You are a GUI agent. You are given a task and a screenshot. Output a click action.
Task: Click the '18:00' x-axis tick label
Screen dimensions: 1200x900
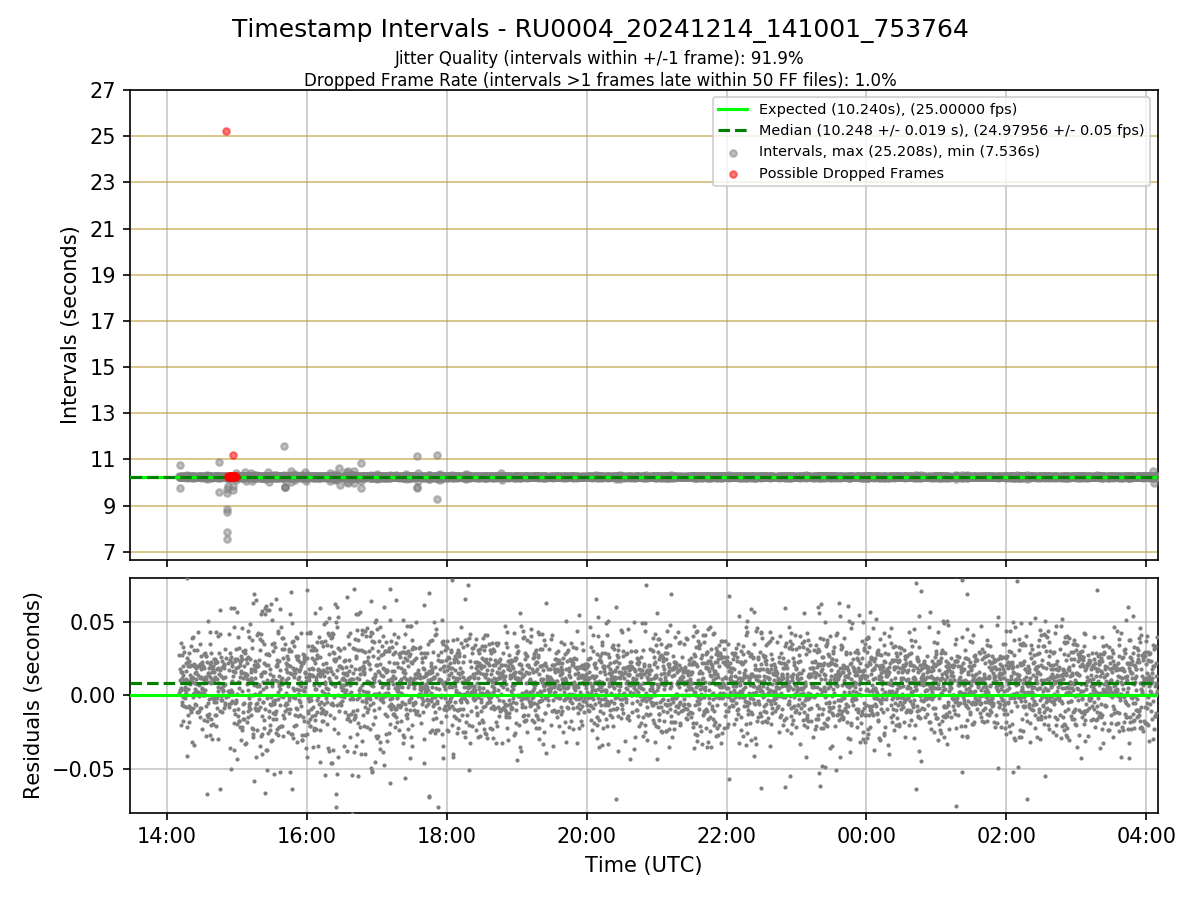[x=446, y=835]
